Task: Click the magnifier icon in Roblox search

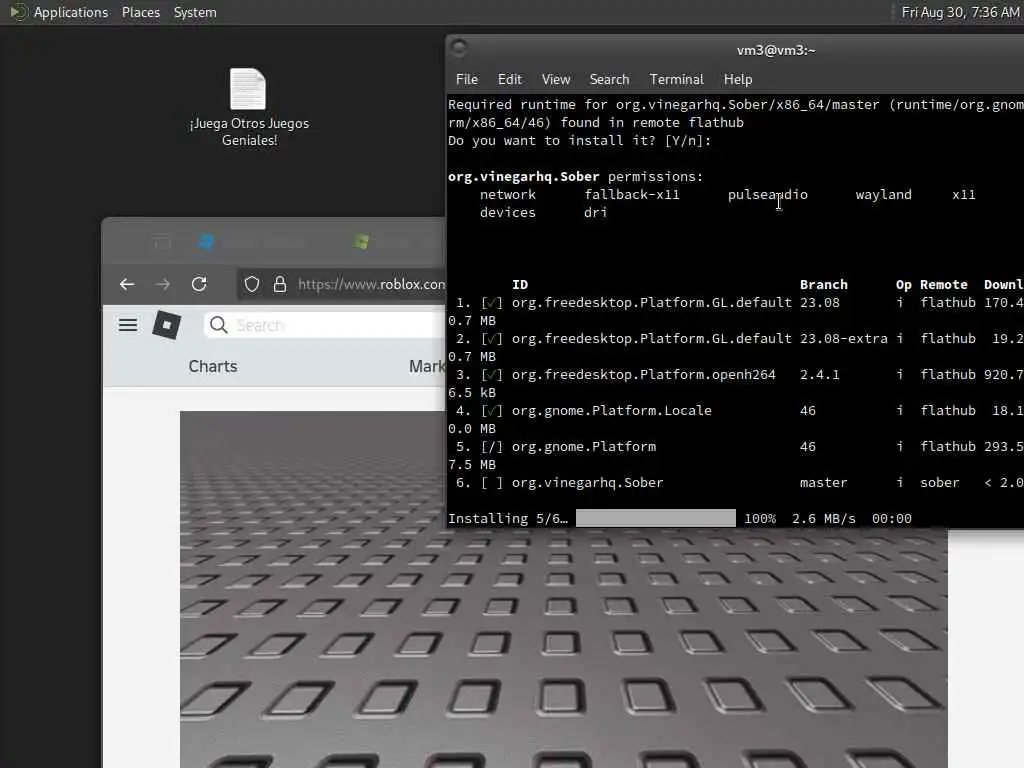Action: [x=219, y=325]
